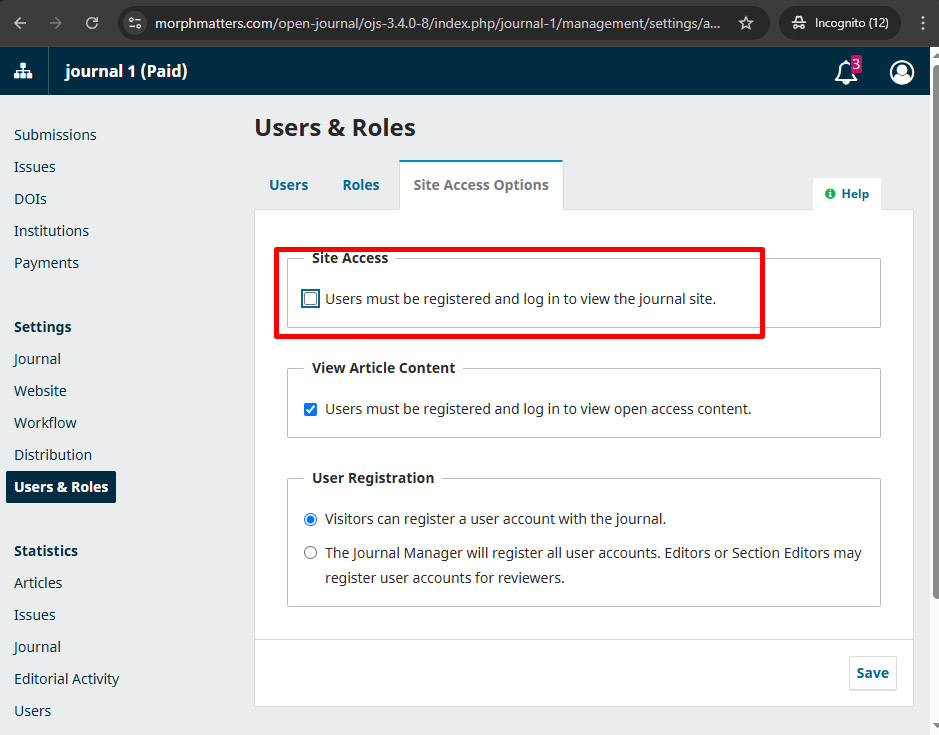
Task: Click the address bar URL field
Action: 437,23
